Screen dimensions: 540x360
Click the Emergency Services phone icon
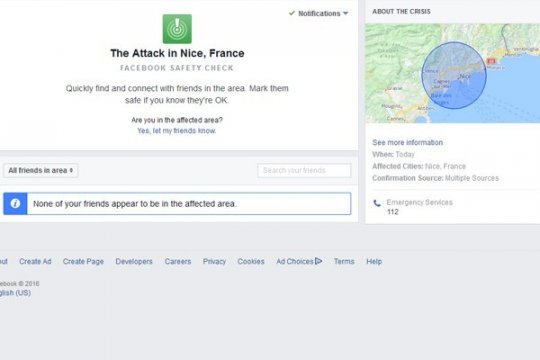[x=377, y=203]
